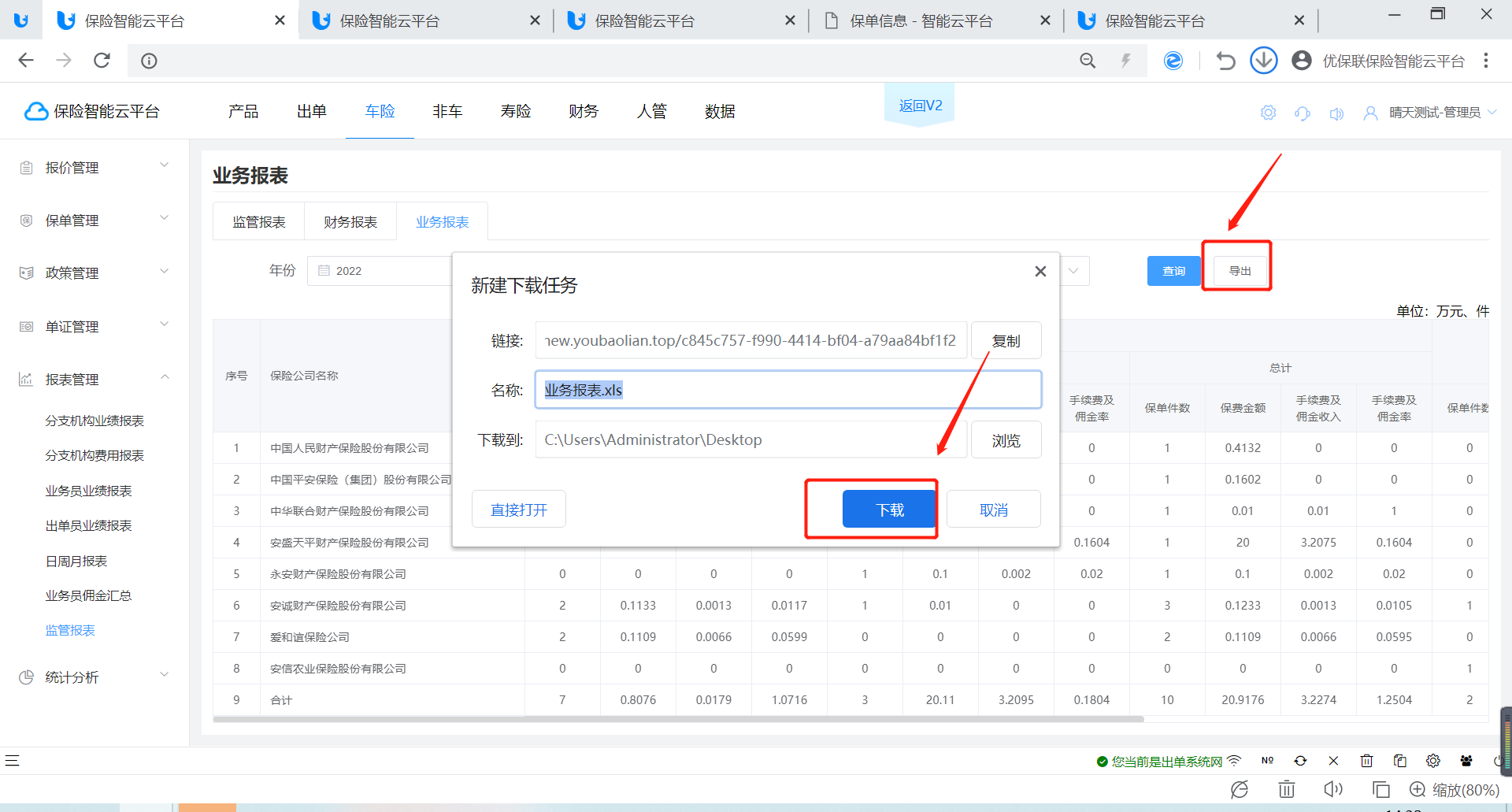The width and height of the screenshot is (1512, 812).
Task: Open 人管 top menu
Action: coord(652,111)
